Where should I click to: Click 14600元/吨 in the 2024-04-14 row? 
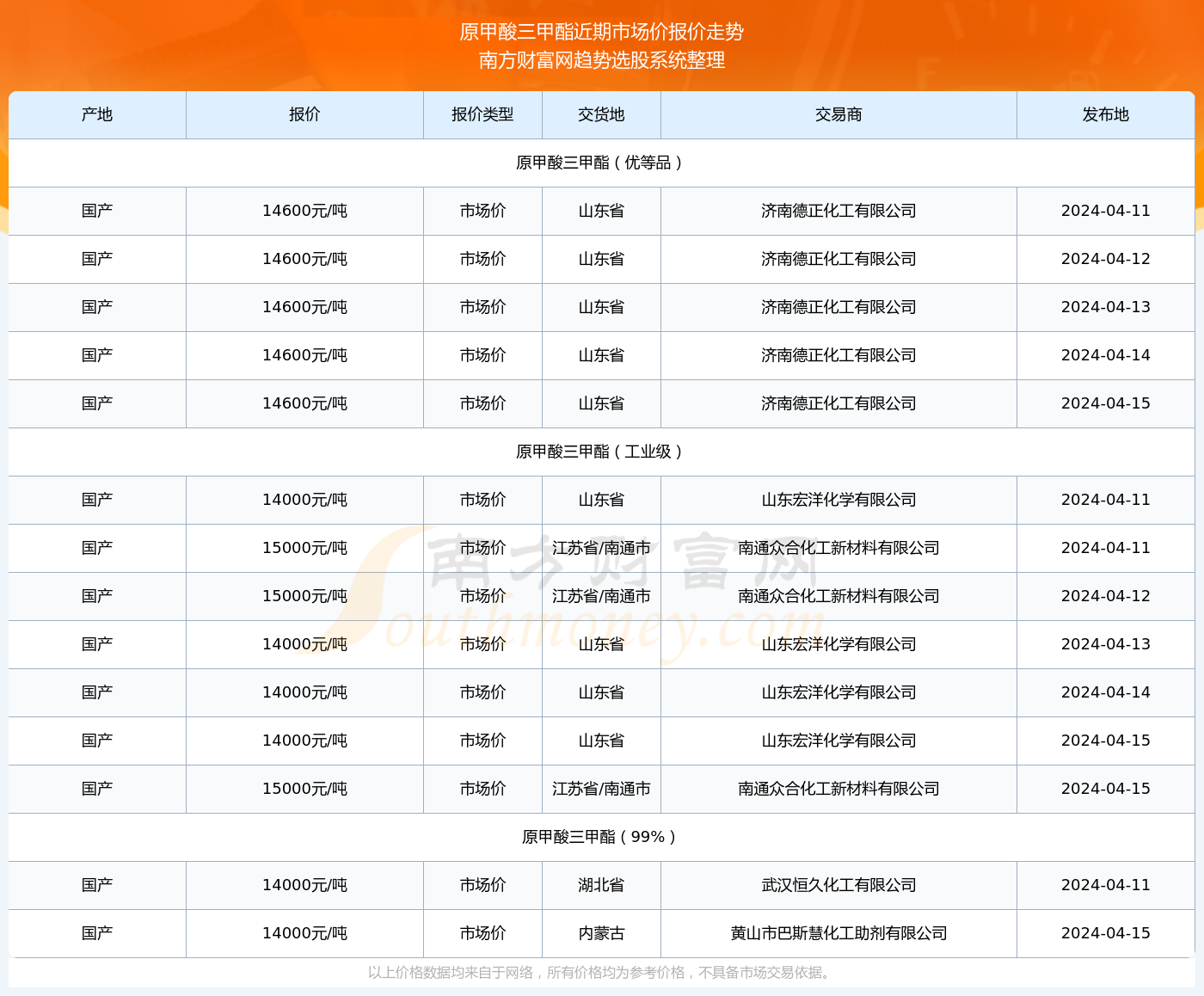pyautogui.click(x=304, y=355)
